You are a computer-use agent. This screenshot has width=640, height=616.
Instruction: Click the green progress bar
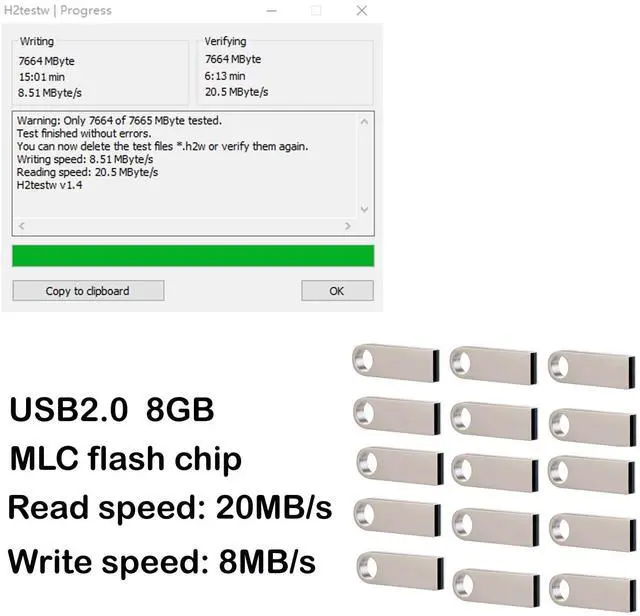click(193, 256)
